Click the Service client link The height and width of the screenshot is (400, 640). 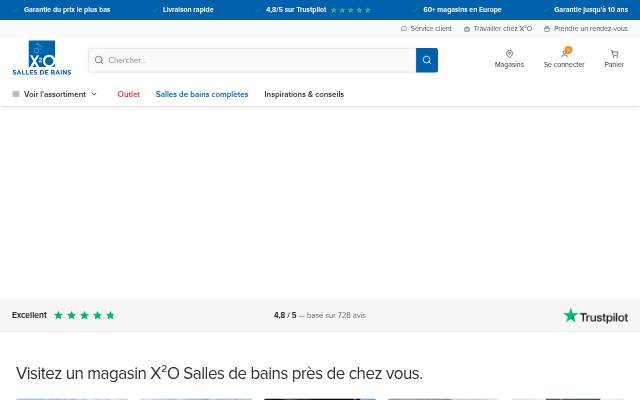pyautogui.click(x=431, y=29)
